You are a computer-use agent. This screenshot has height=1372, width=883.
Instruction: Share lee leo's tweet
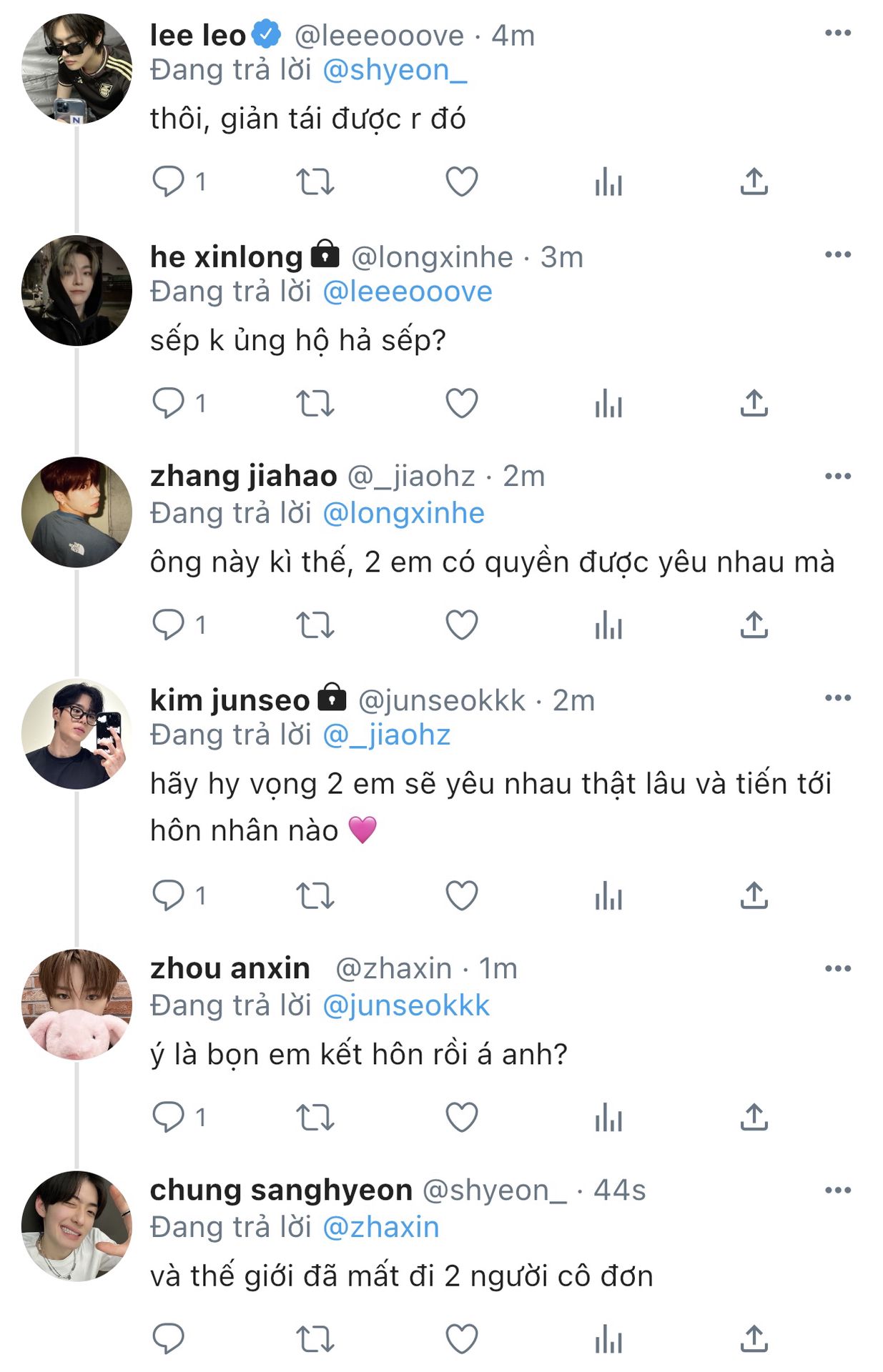754,182
